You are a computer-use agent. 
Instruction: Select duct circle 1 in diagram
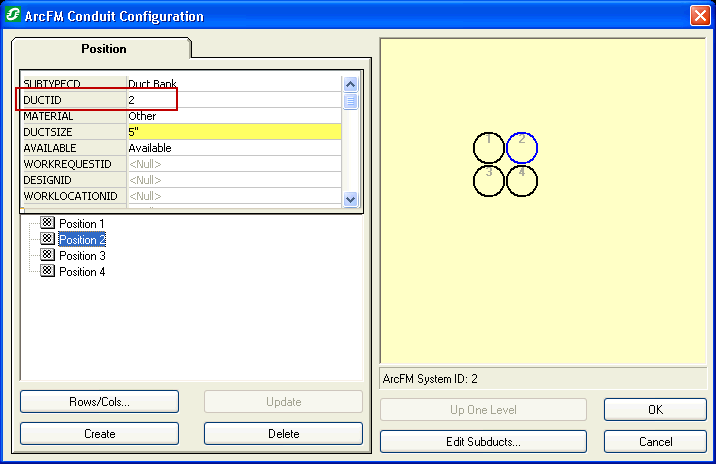[489, 148]
